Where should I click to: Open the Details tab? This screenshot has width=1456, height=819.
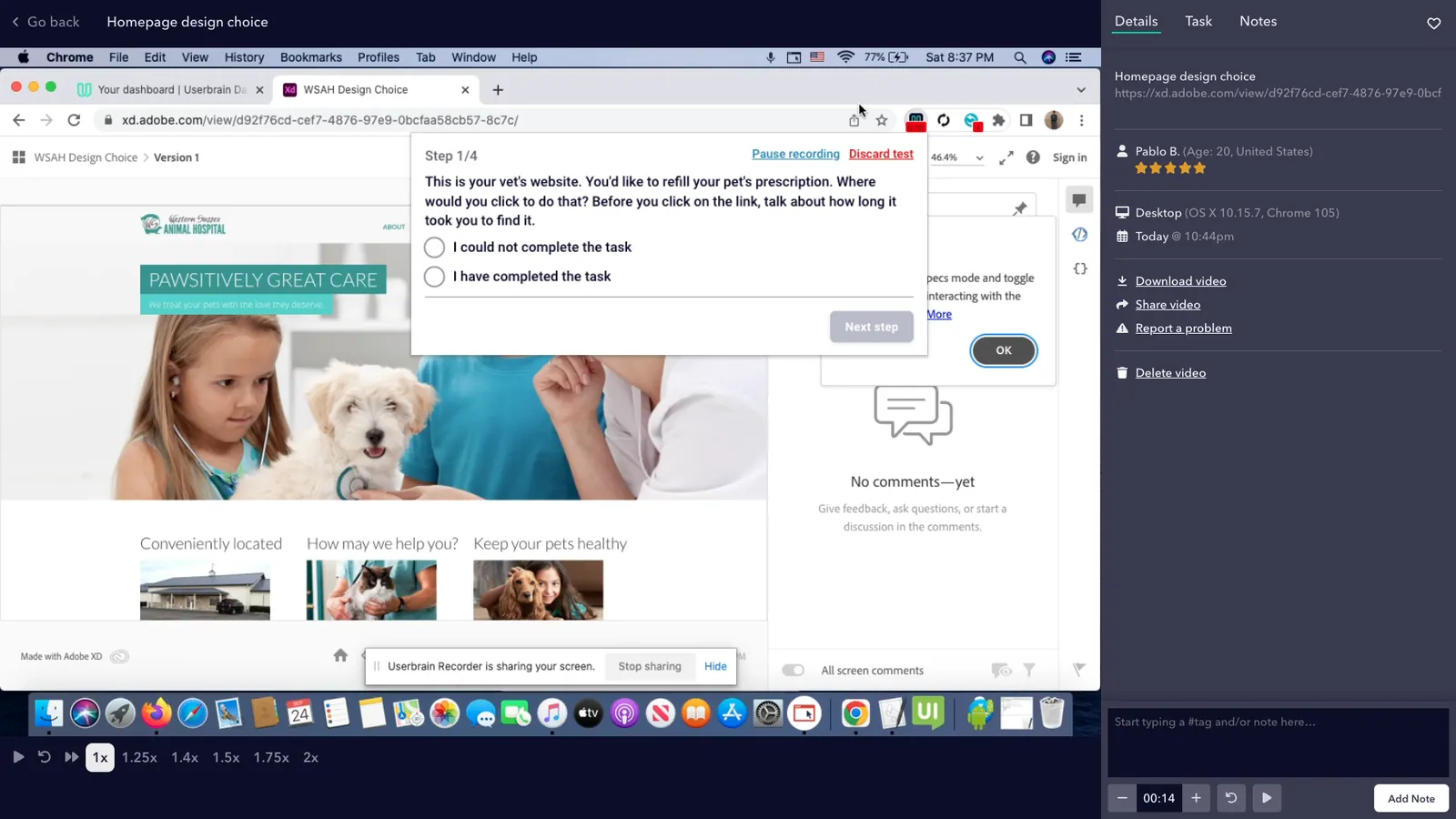coord(1136,21)
